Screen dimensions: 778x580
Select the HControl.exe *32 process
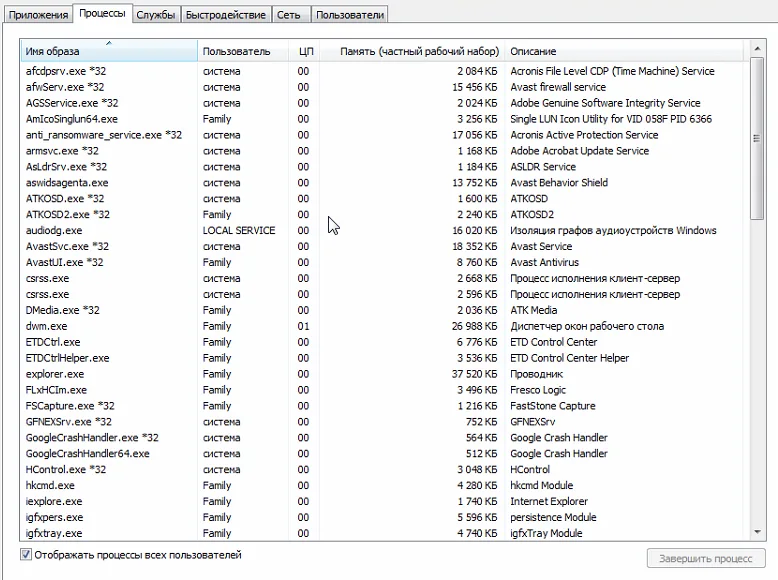click(x=385, y=469)
